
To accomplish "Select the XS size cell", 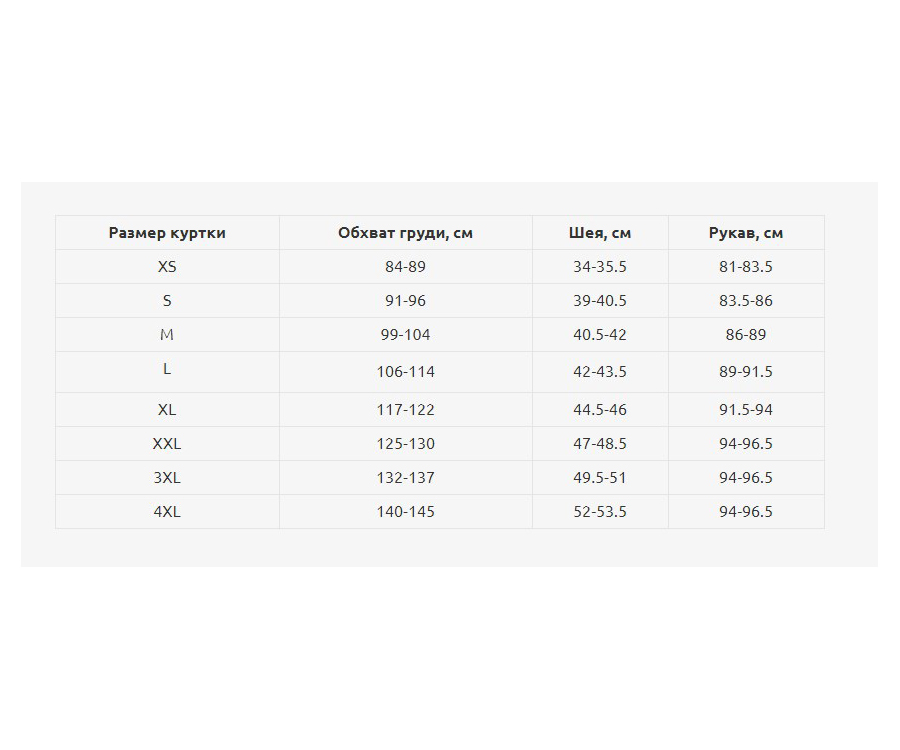I will [167, 267].
